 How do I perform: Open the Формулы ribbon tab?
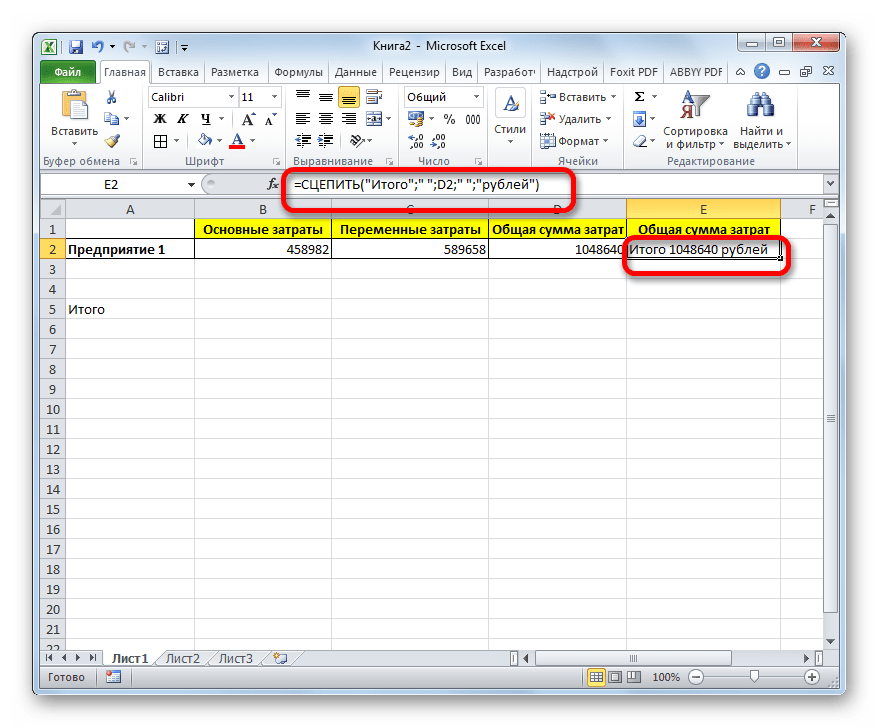297,73
